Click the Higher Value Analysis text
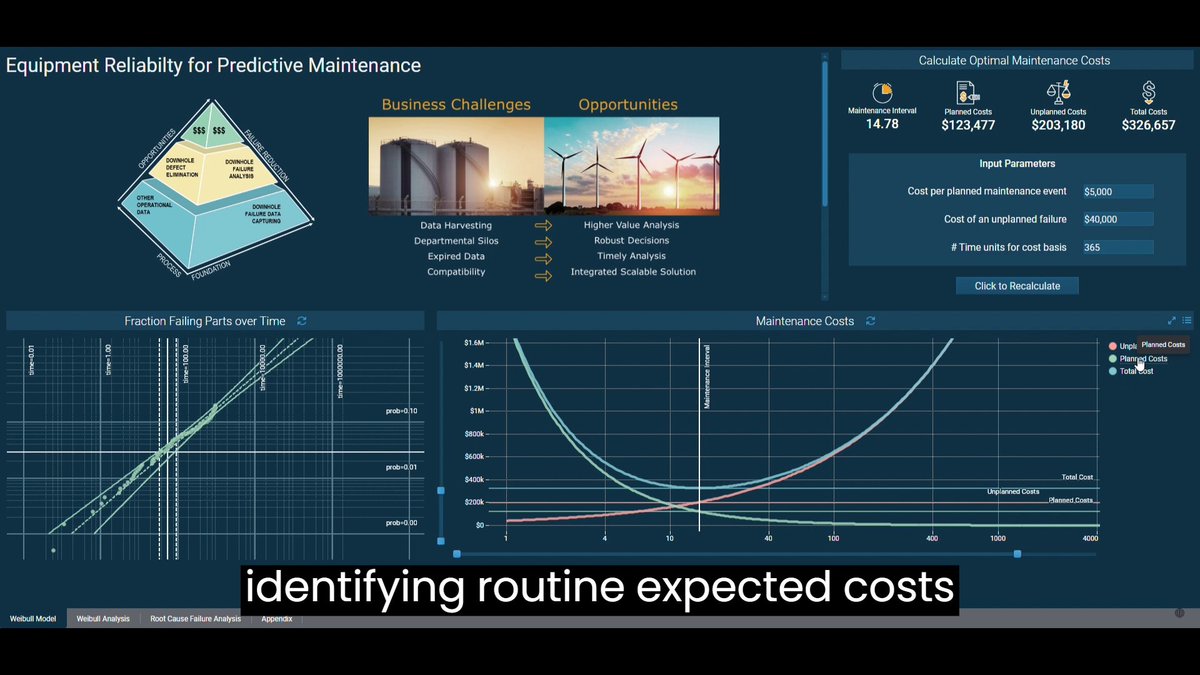 631,226
